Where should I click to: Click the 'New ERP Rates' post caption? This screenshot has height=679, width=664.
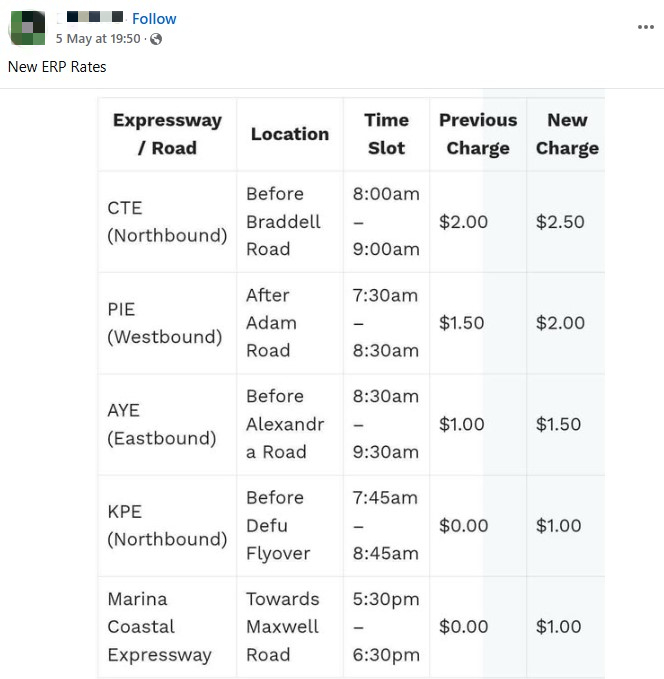click(x=57, y=67)
